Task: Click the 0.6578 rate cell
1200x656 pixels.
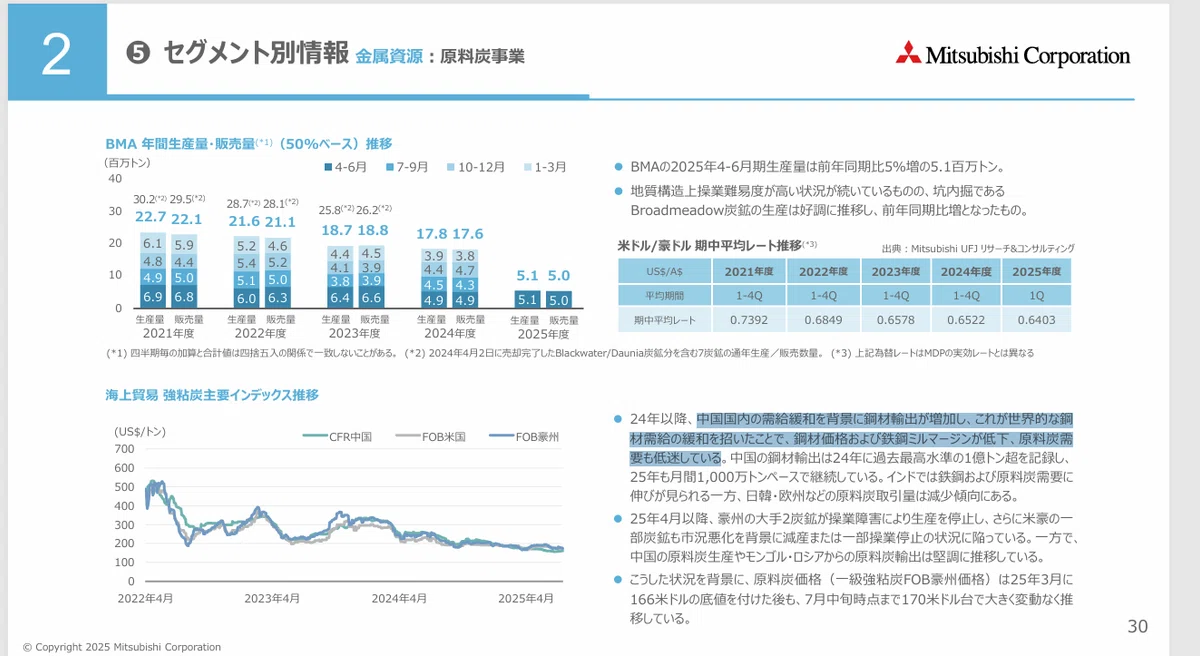Action: pyautogui.click(x=895, y=320)
